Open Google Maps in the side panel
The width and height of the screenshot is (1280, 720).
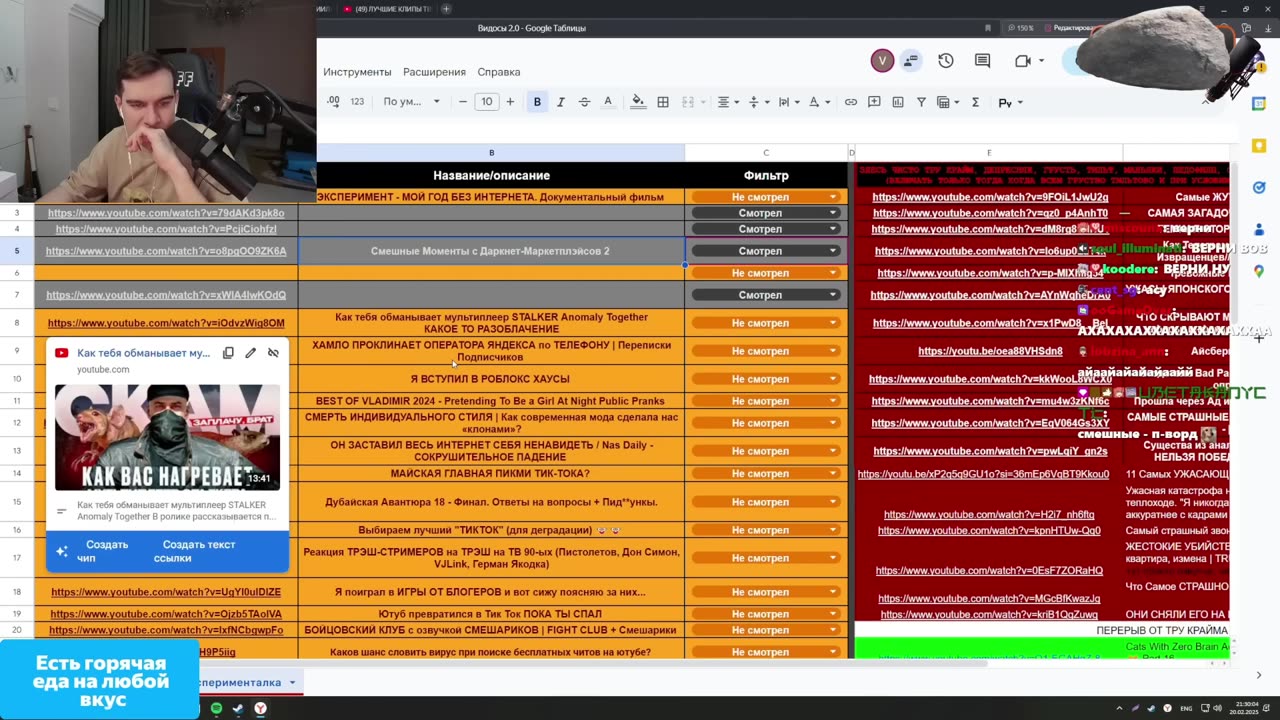click(1259, 271)
